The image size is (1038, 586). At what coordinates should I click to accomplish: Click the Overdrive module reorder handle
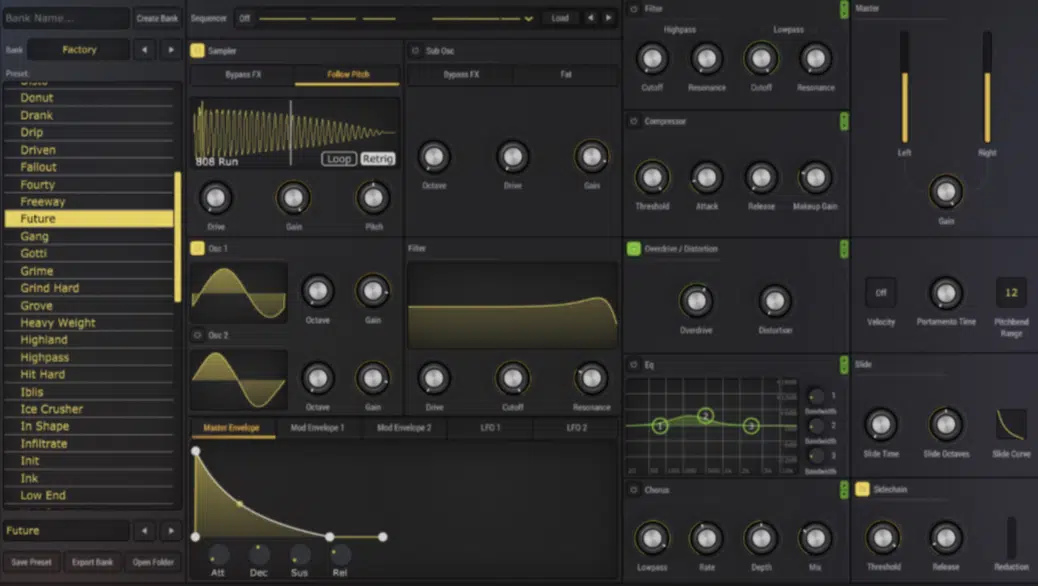pos(844,249)
